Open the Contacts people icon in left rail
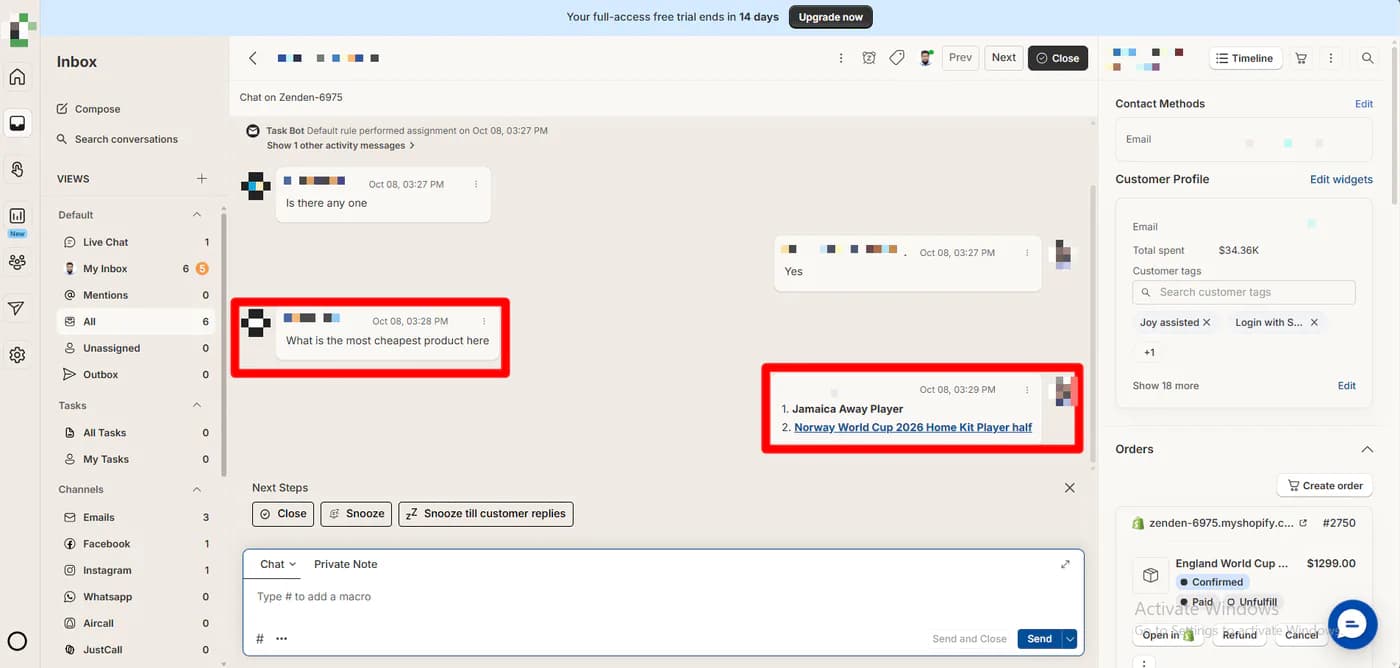1400x668 pixels. click(x=17, y=262)
